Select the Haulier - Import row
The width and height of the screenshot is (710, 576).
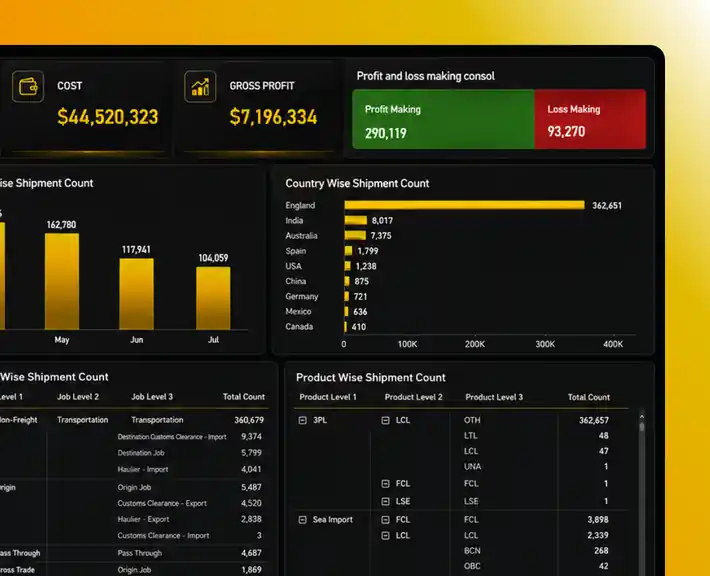coord(143,469)
